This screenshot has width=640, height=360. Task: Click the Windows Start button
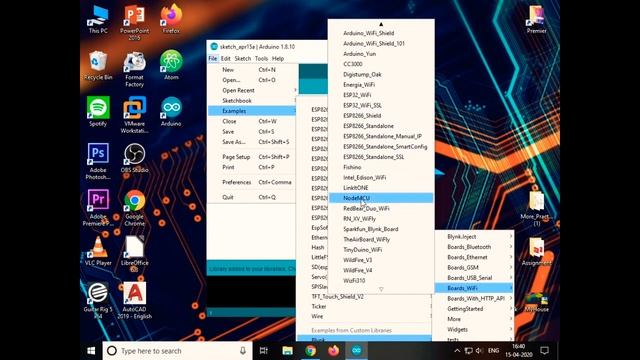click(91, 351)
